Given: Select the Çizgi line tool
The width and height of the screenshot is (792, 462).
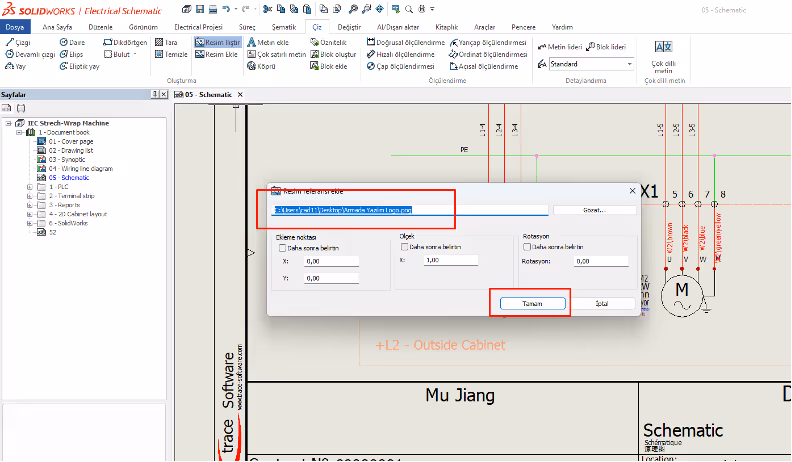Looking at the screenshot, I should click(x=18, y=42).
